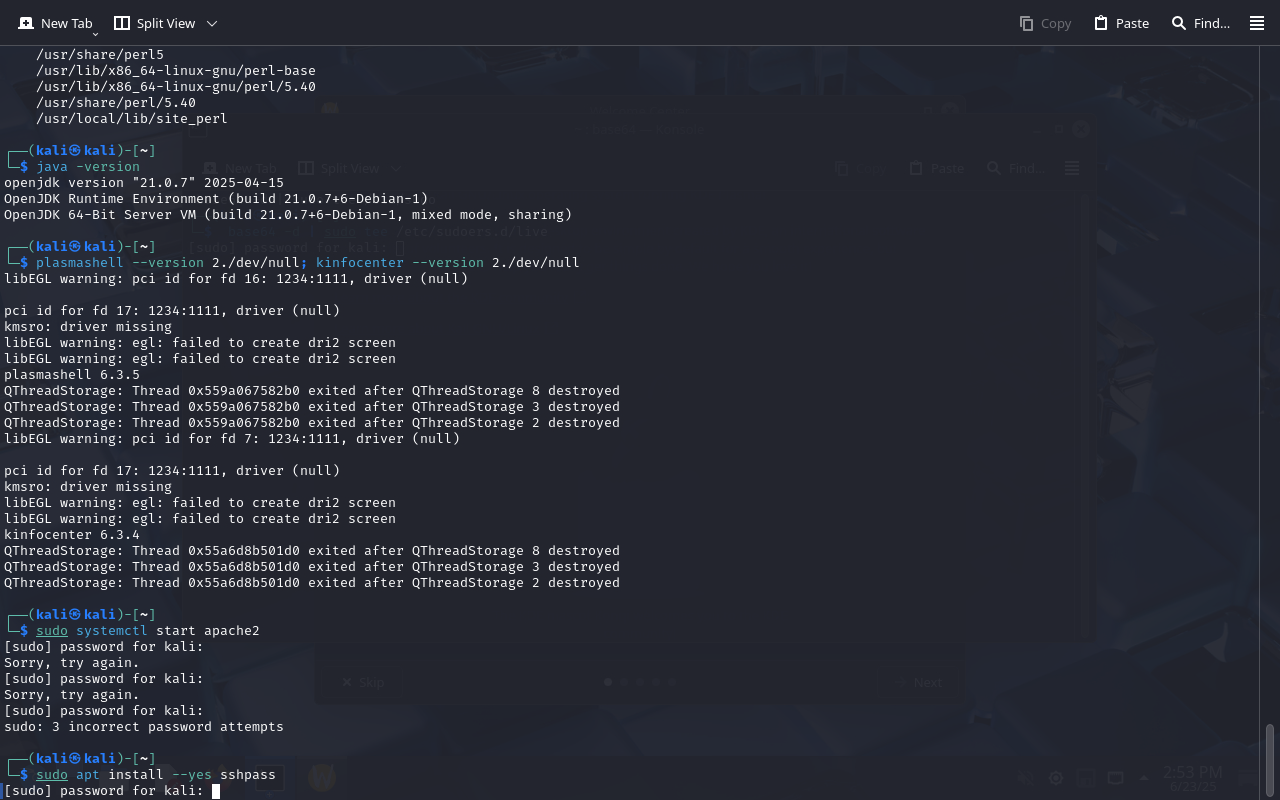
Task: Click the "sudo apt install --yes sshpass" command
Action: pos(156,775)
